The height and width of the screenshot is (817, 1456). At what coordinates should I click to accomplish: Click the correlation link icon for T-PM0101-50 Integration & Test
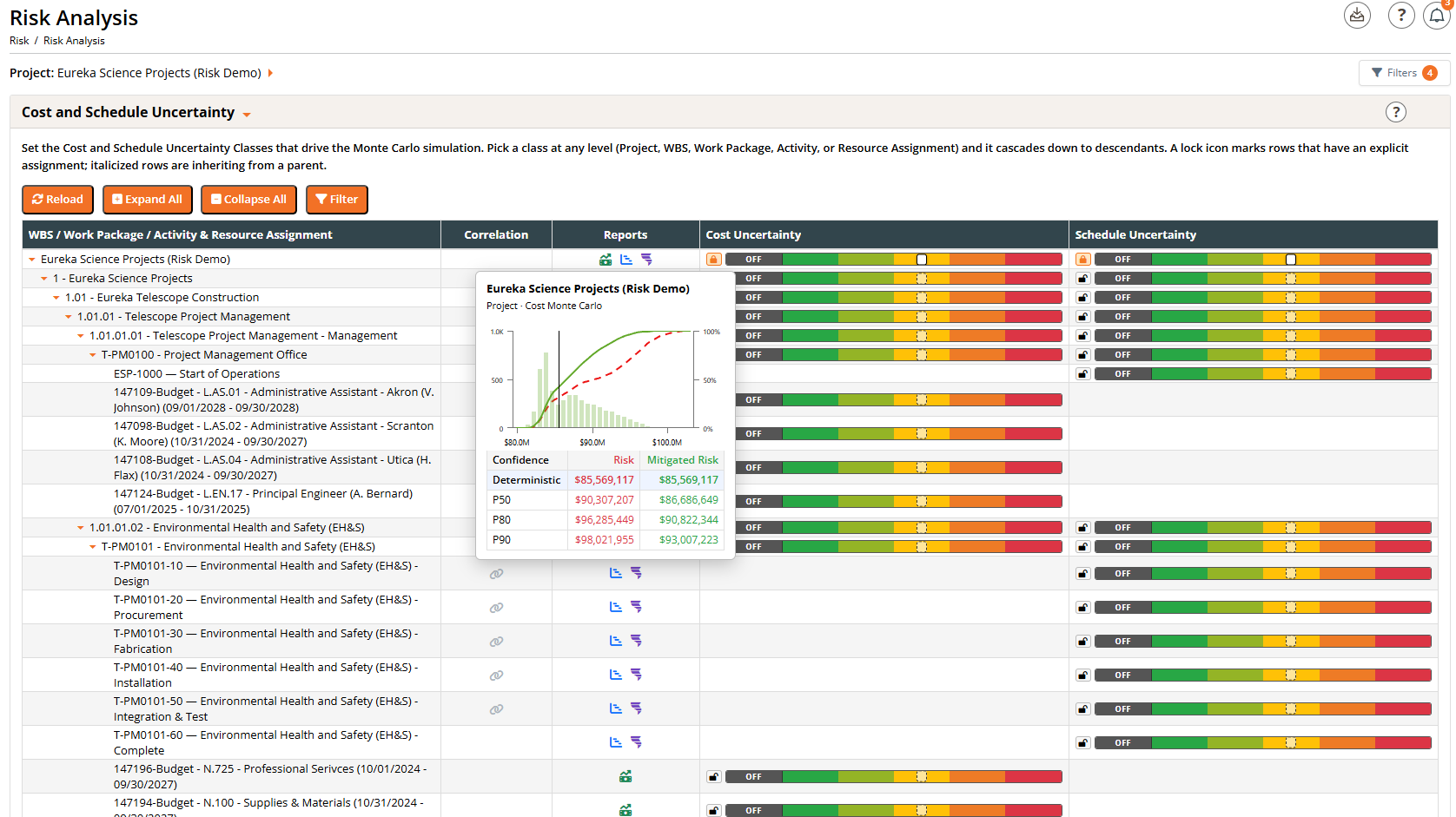[x=496, y=709]
